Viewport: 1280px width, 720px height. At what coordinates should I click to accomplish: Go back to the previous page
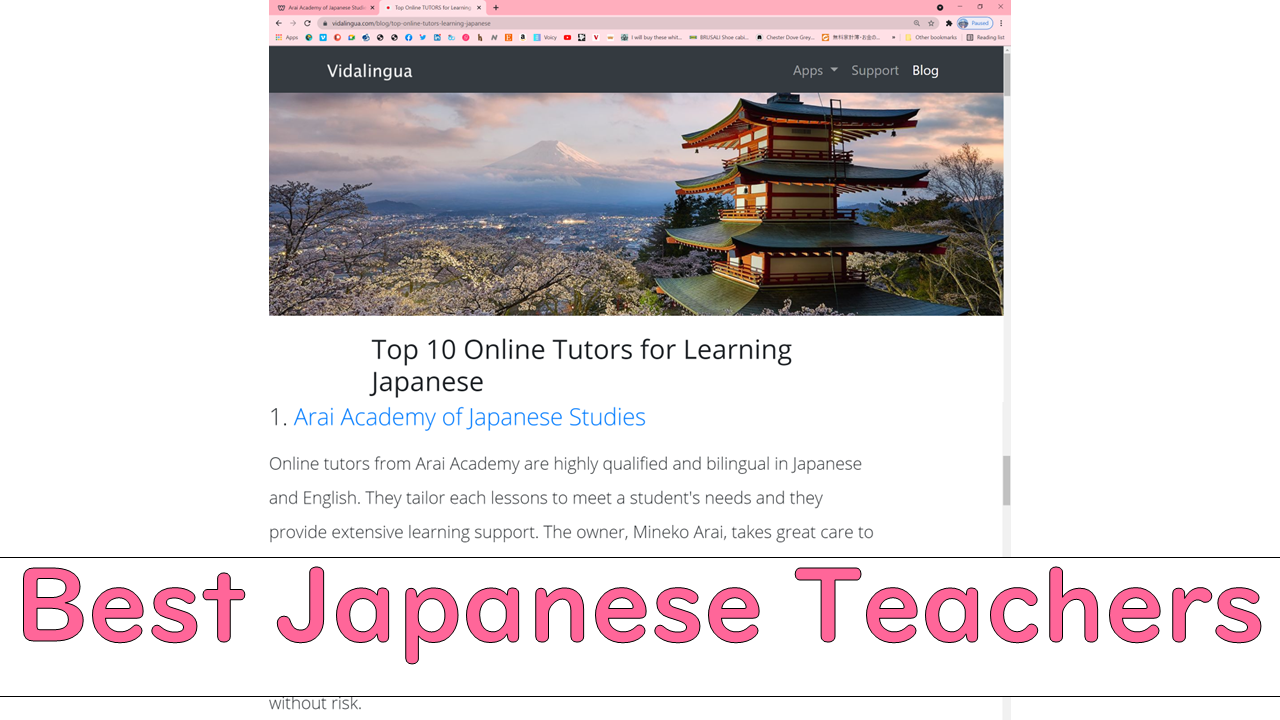pos(278,23)
